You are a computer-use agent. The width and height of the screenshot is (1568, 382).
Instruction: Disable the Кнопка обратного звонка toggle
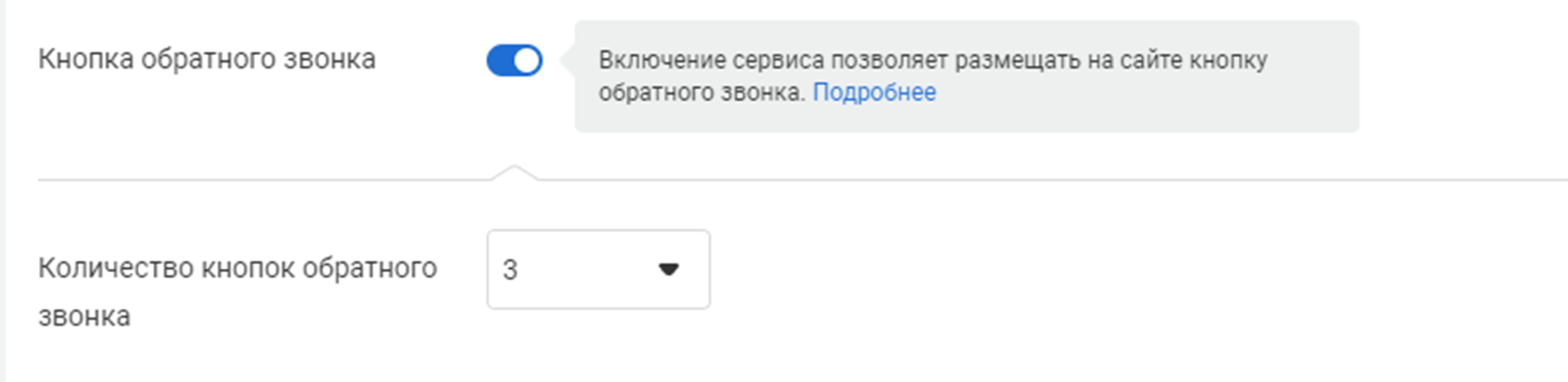tap(514, 61)
